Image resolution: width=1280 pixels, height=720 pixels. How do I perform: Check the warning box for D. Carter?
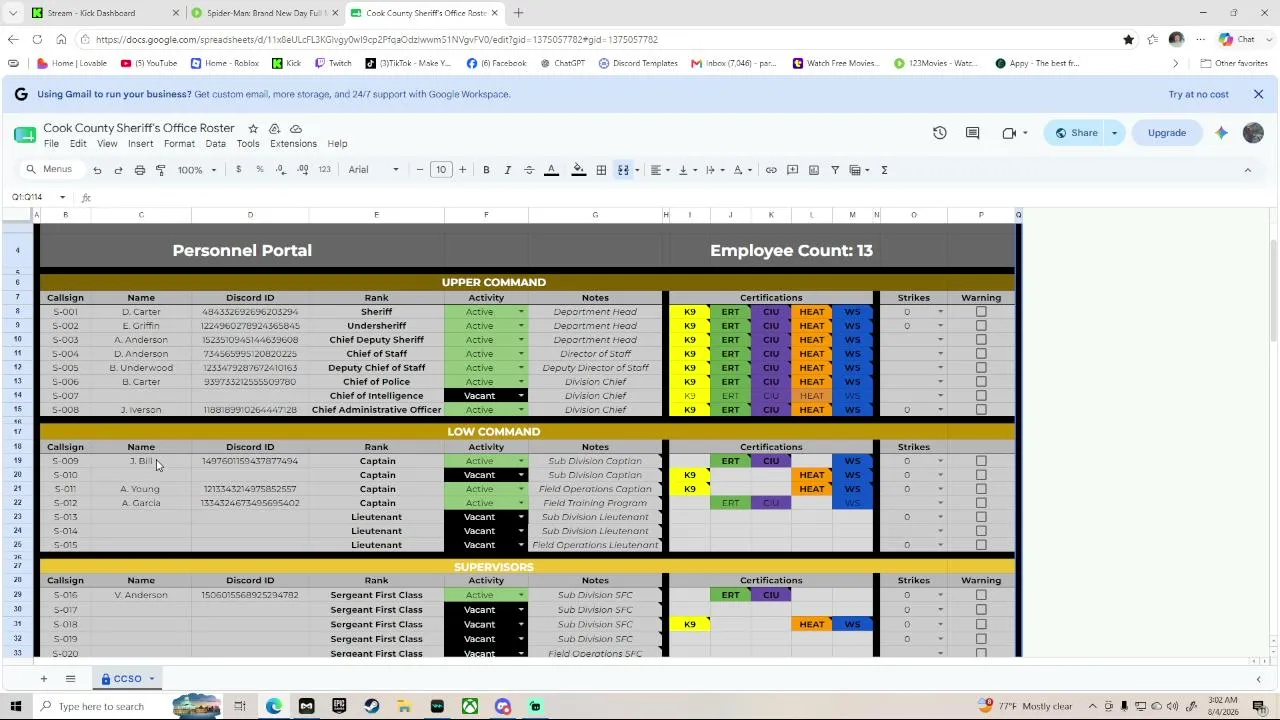point(981,312)
